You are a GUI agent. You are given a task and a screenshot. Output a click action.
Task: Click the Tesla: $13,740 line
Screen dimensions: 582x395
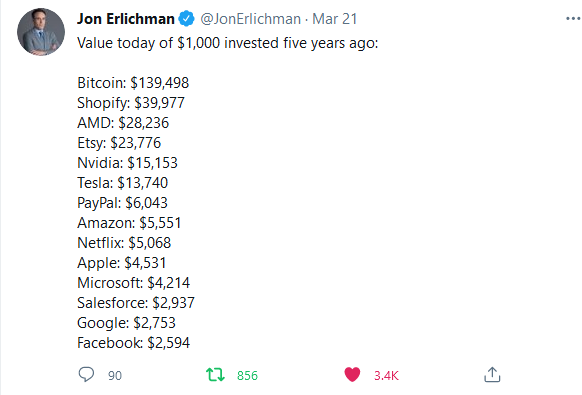tap(122, 183)
